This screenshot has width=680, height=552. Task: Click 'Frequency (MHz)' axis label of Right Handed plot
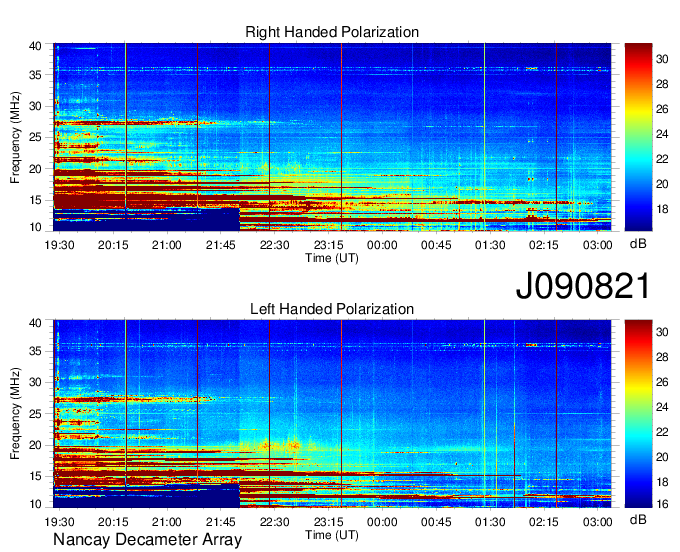pos(15,137)
